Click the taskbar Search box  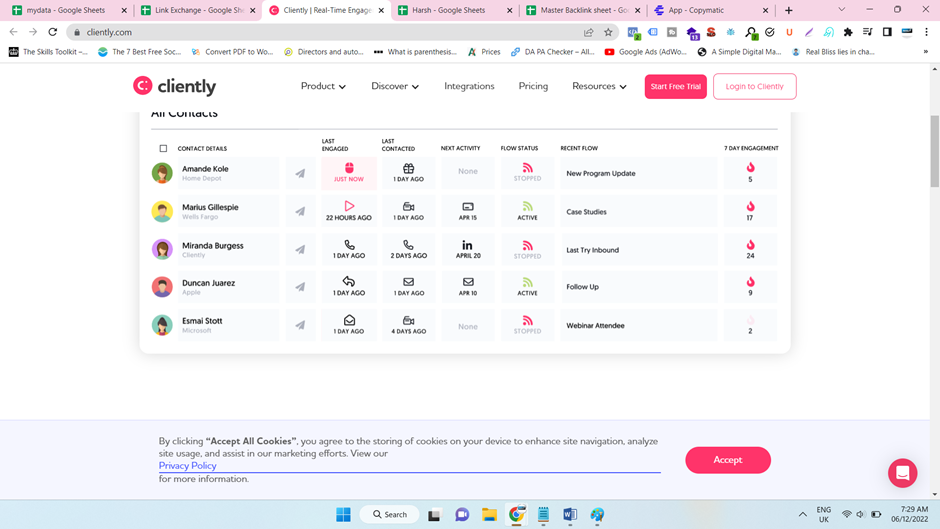(x=389, y=515)
